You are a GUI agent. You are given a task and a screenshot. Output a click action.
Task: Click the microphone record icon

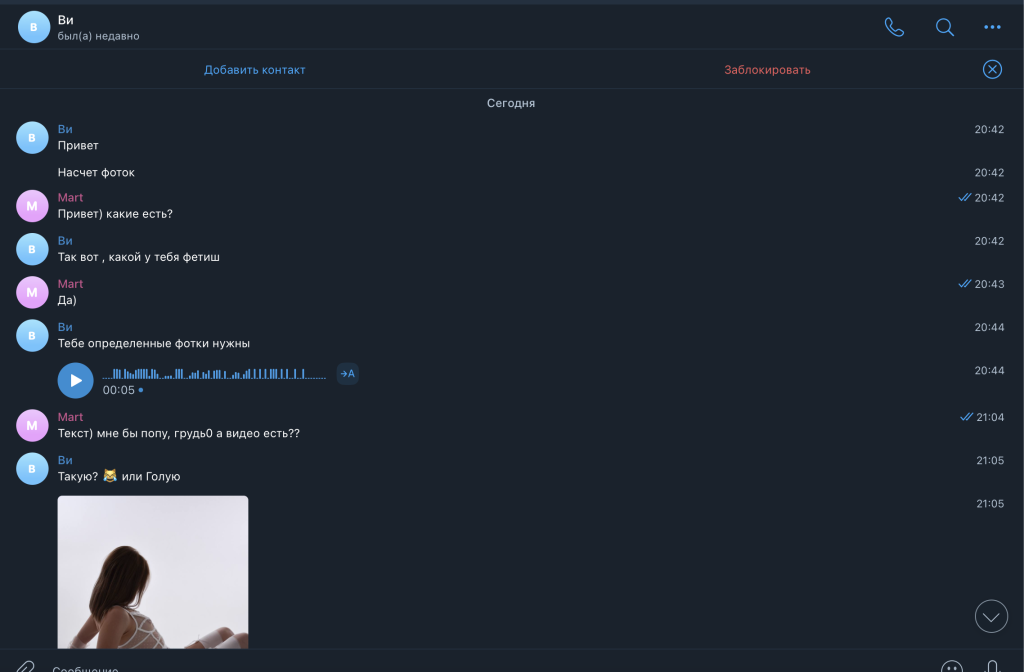pos(992,667)
